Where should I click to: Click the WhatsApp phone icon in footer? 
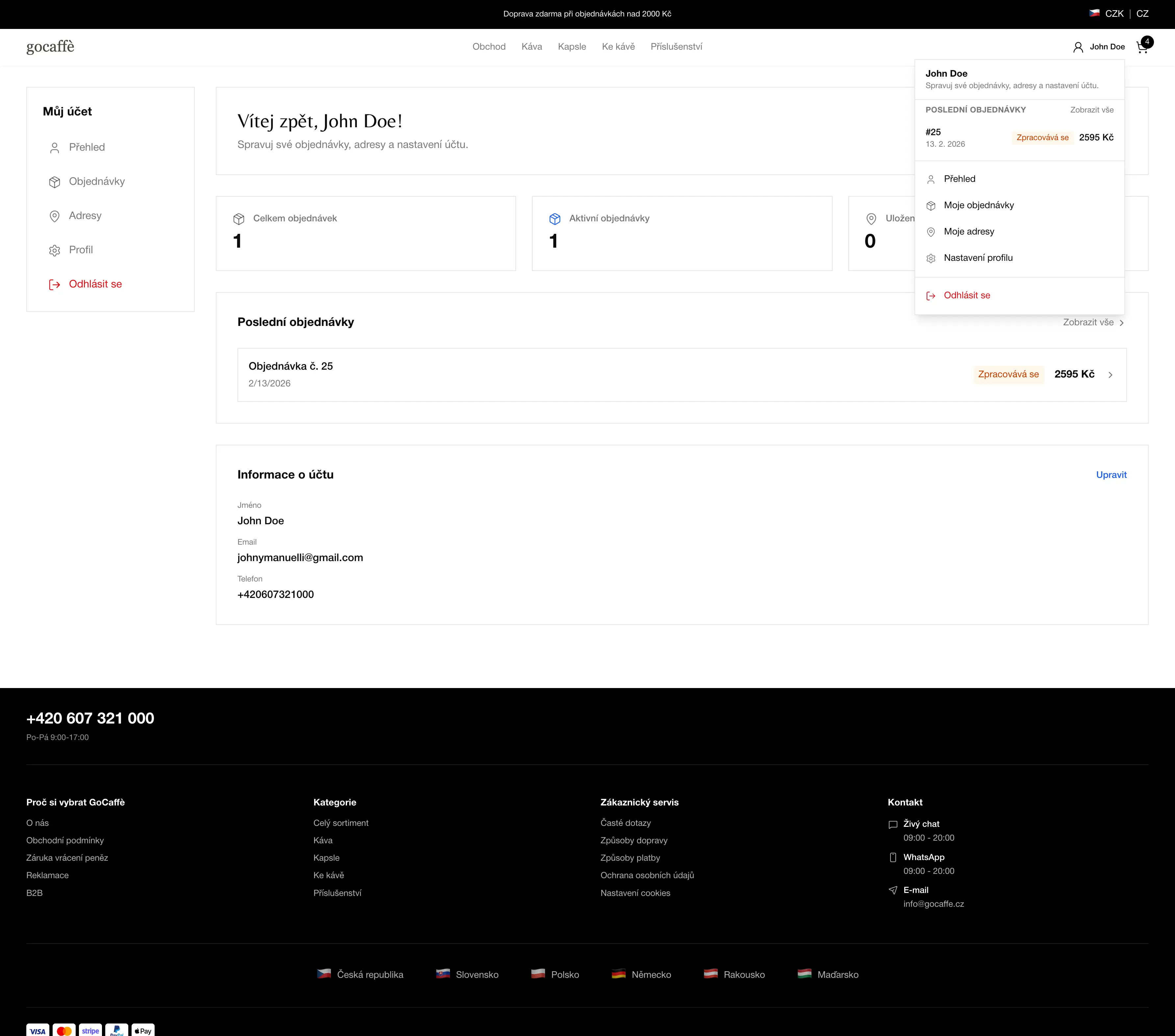pos(893,857)
